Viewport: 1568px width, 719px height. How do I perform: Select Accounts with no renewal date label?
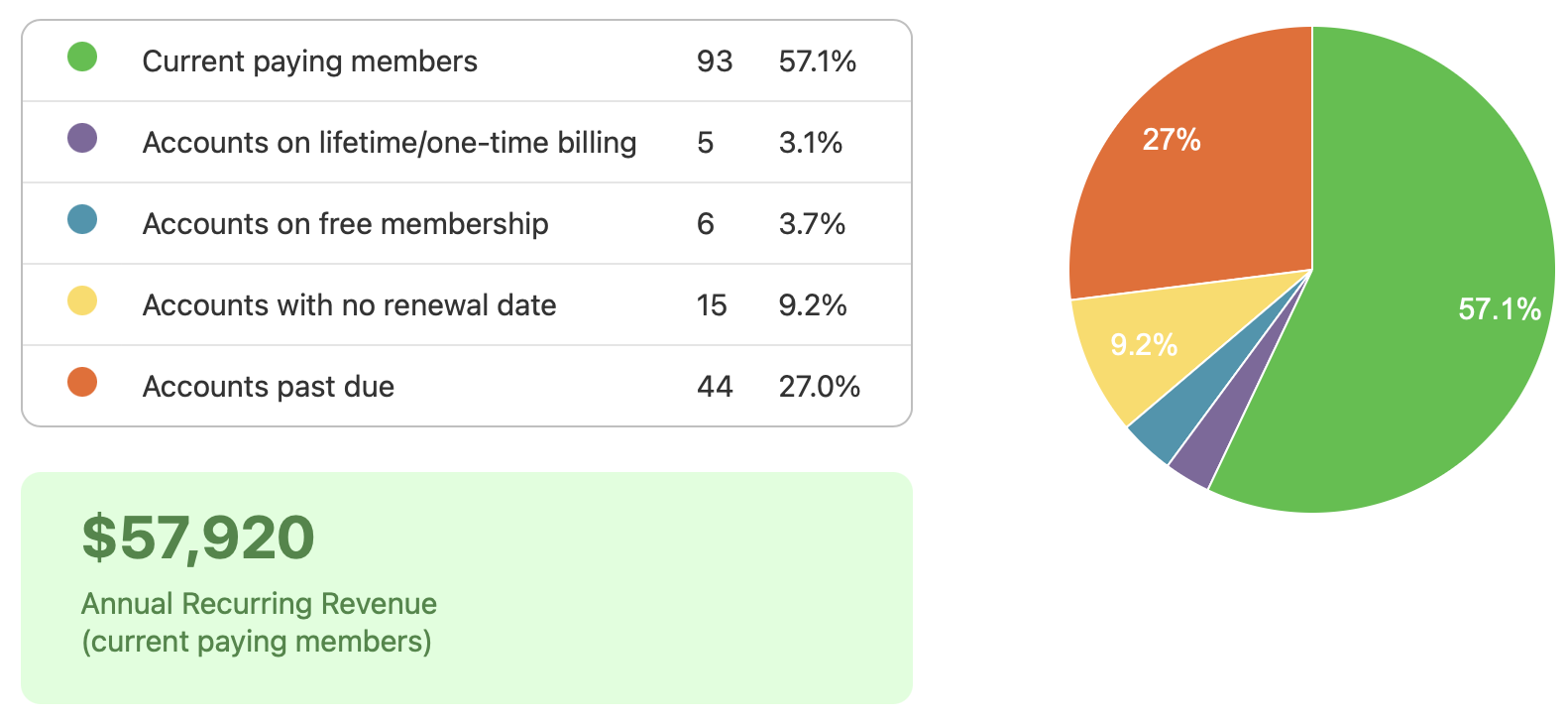349,305
